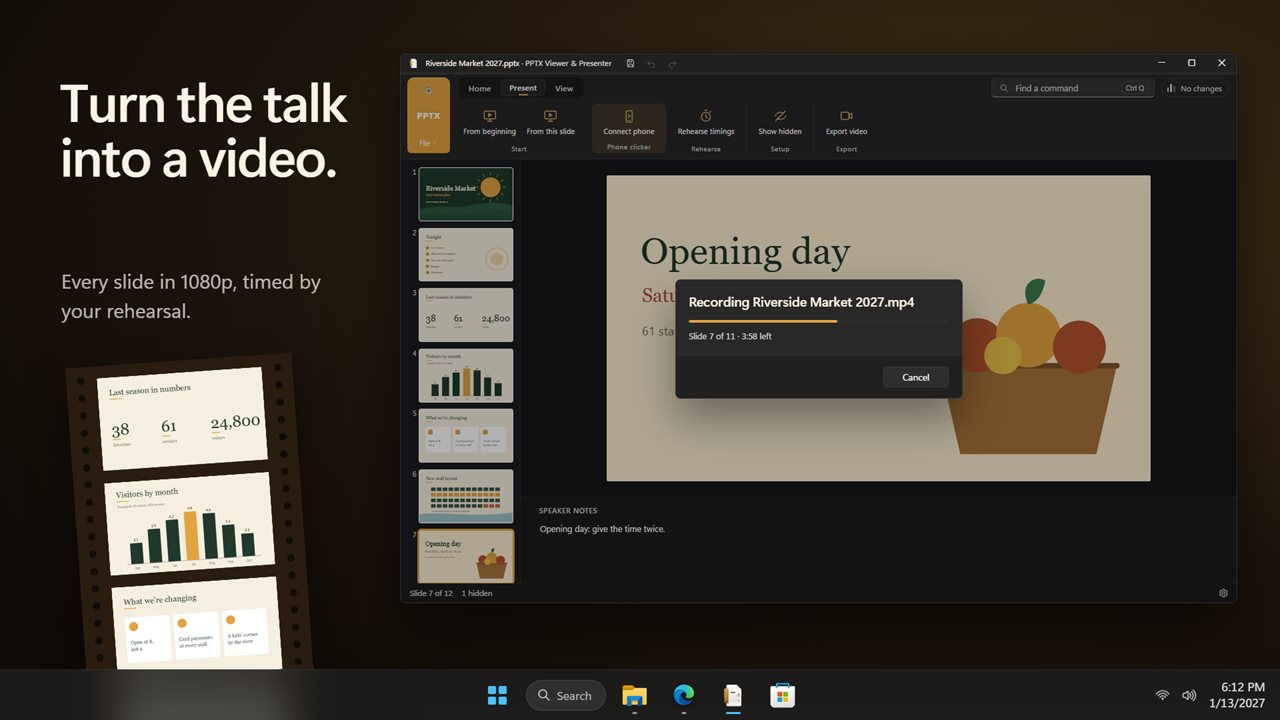The image size is (1280, 720).
Task: Switch to the Home tab
Action: coord(480,88)
